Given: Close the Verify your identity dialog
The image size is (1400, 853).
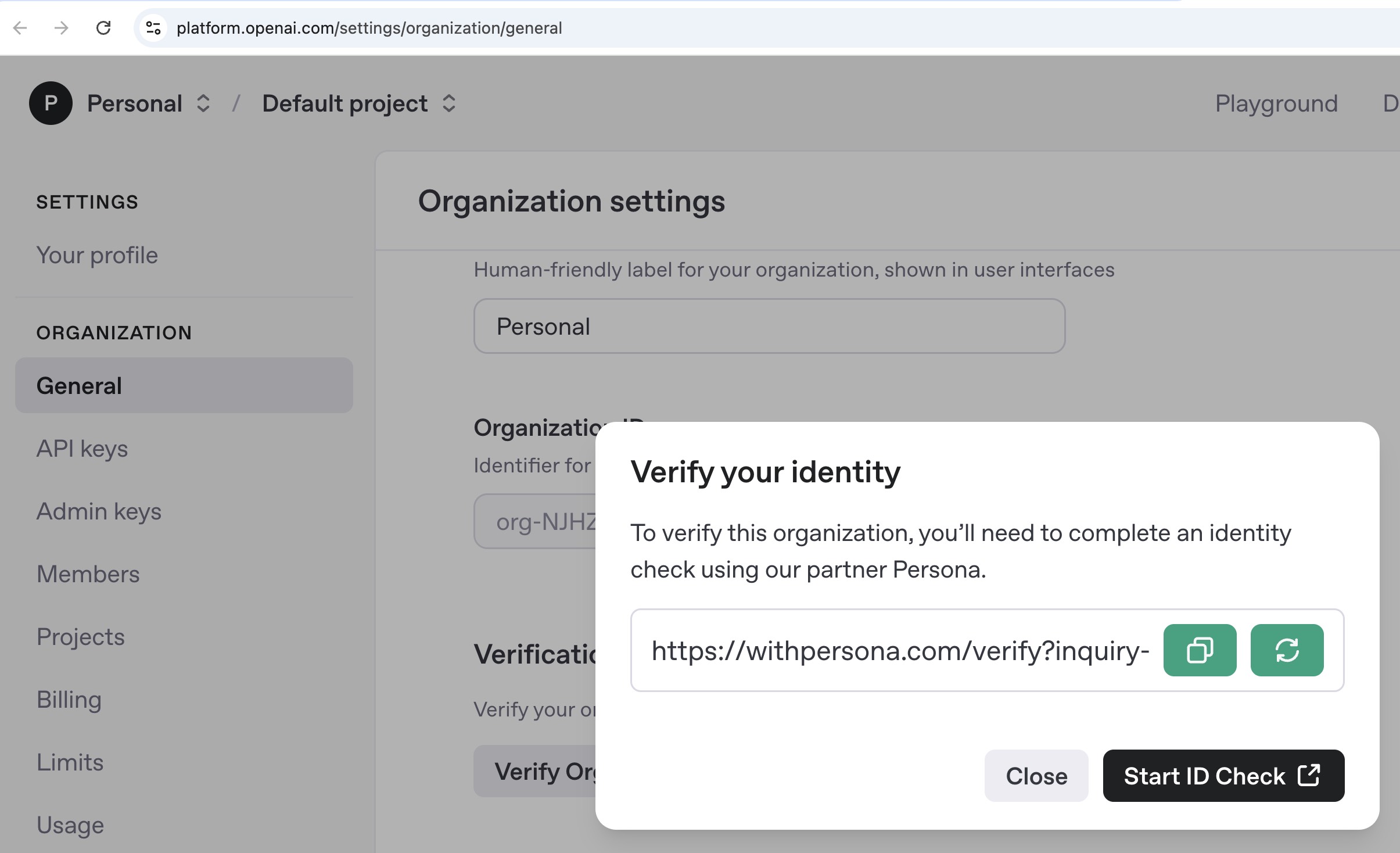Looking at the screenshot, I should 1036,776.
